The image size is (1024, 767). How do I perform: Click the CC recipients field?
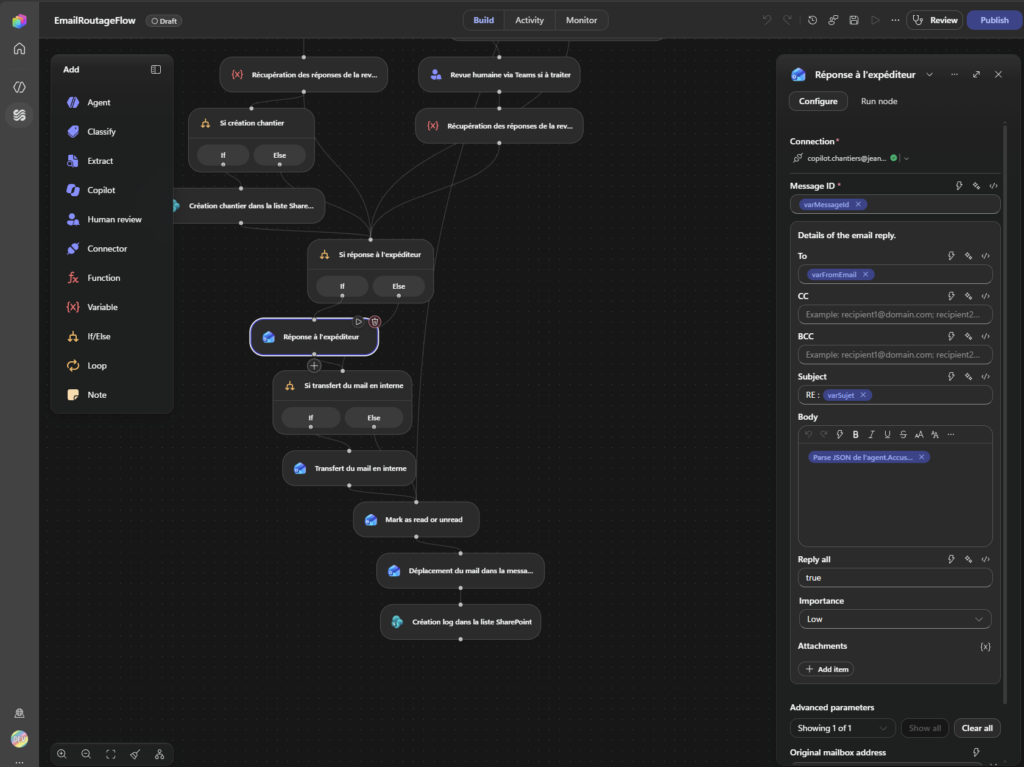[x=895, y=314]
